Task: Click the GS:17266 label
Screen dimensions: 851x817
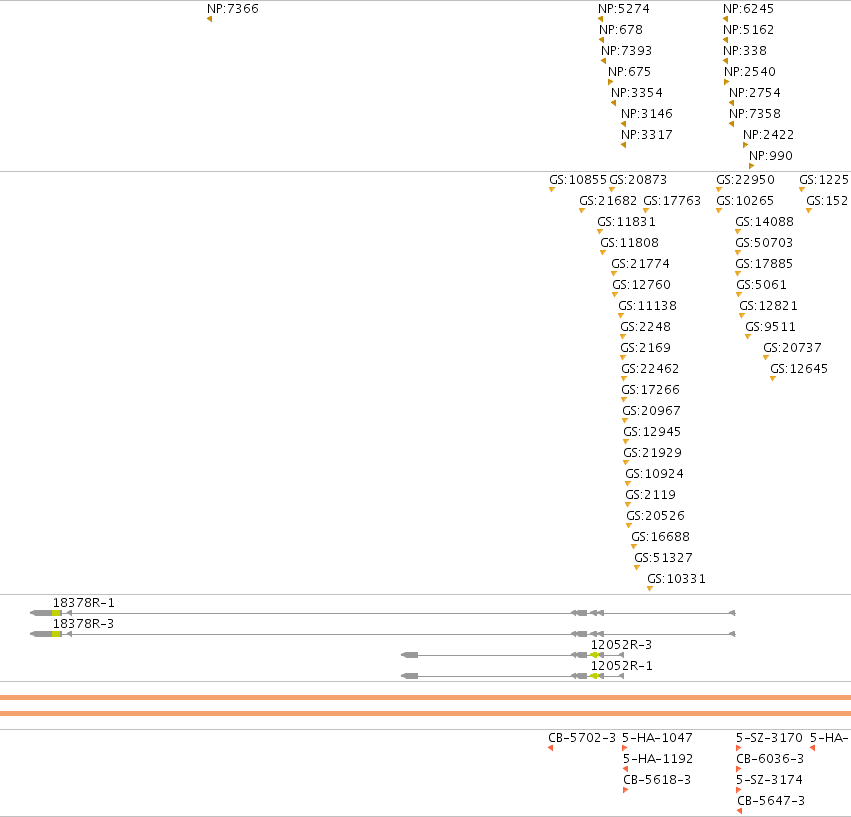Action: point(650,390)
